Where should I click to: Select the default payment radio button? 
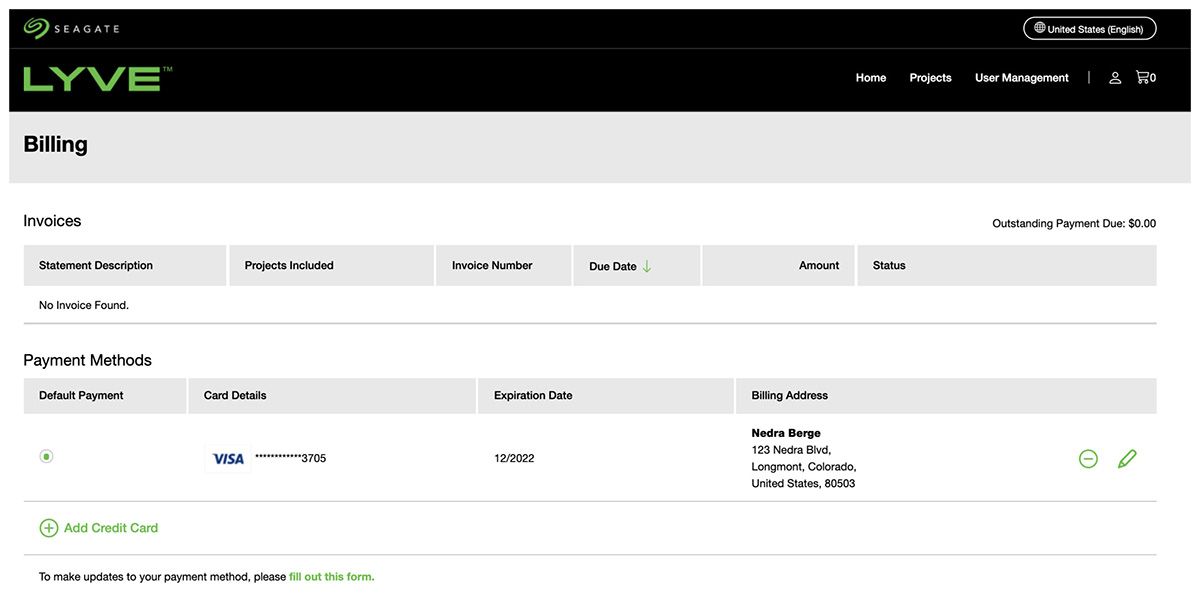[46, 456]
